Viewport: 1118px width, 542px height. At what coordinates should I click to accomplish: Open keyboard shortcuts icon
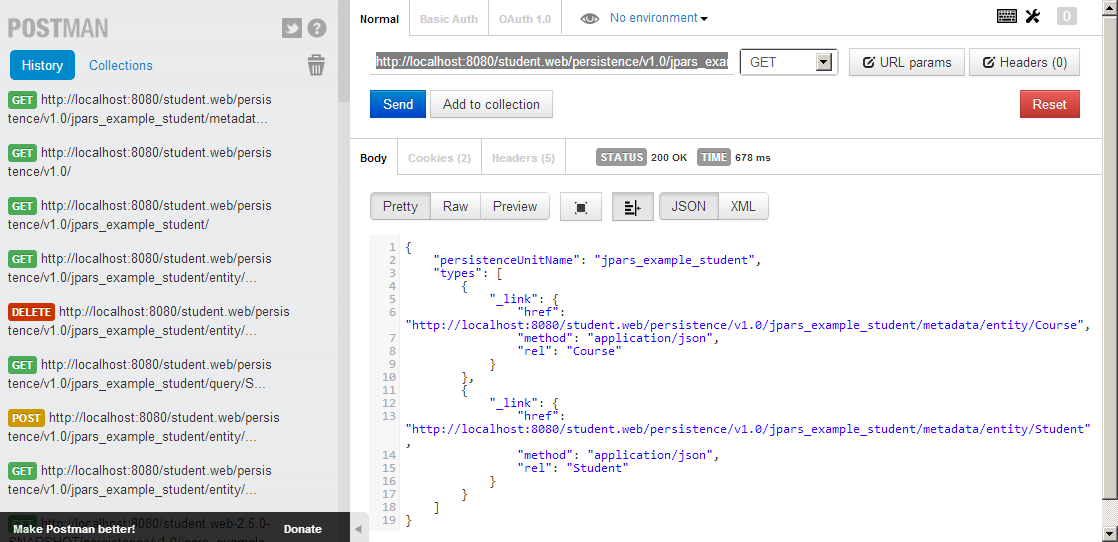(1007, 16)
